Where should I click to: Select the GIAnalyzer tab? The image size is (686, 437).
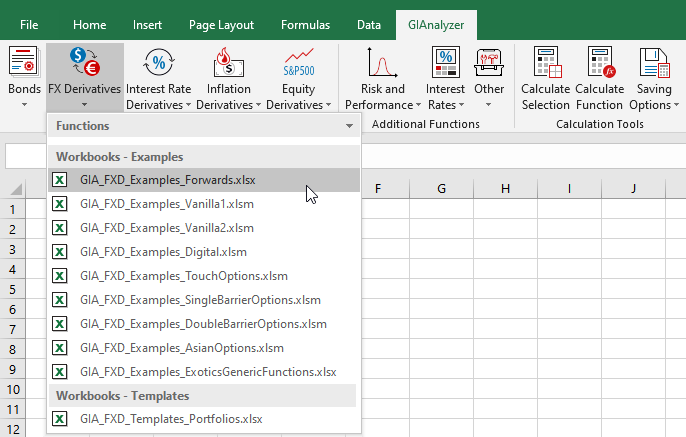pos(436,25)
